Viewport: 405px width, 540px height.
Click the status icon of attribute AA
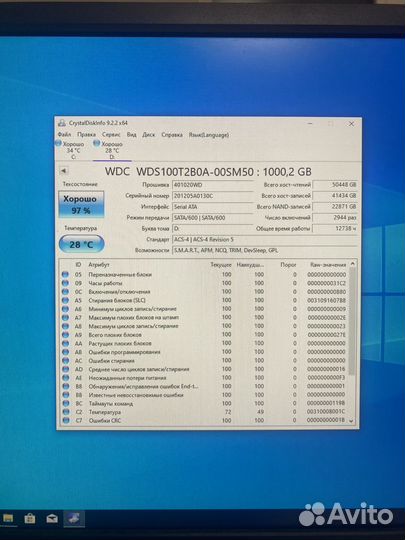point(65,343)
